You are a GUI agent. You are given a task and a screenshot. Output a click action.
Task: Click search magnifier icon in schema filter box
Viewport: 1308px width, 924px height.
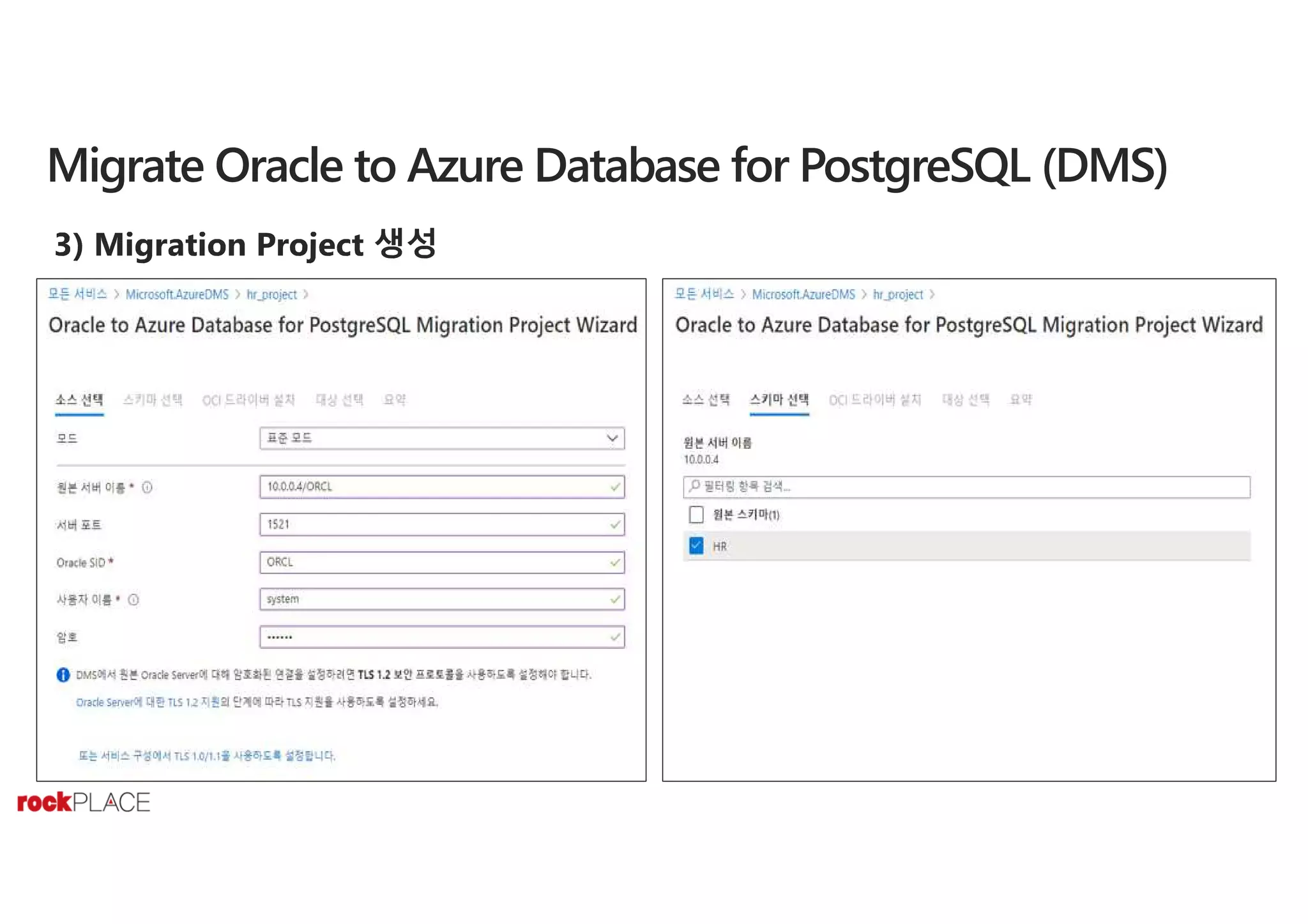click(x=695, y=487)
